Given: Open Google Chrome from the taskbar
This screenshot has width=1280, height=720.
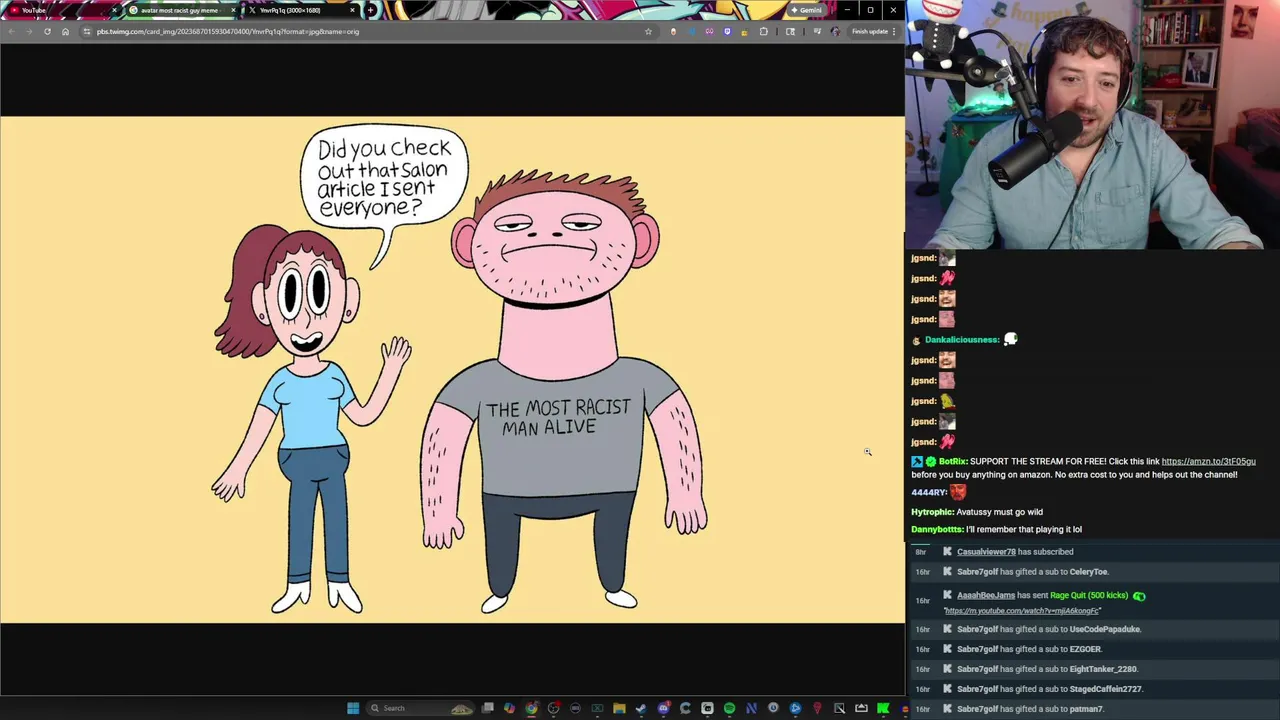Looking at the screenshot, I should [x=531, y=708].
